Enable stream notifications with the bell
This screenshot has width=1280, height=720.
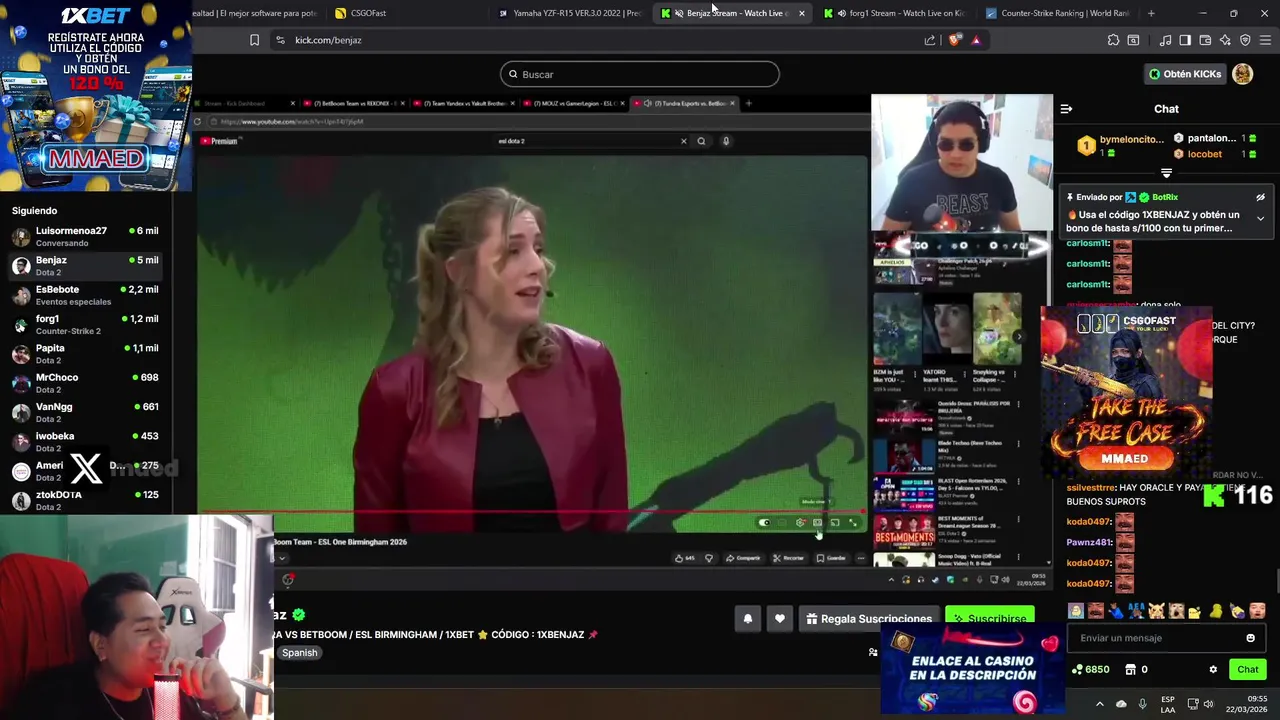pyautogui.click(x=747, y=619)
